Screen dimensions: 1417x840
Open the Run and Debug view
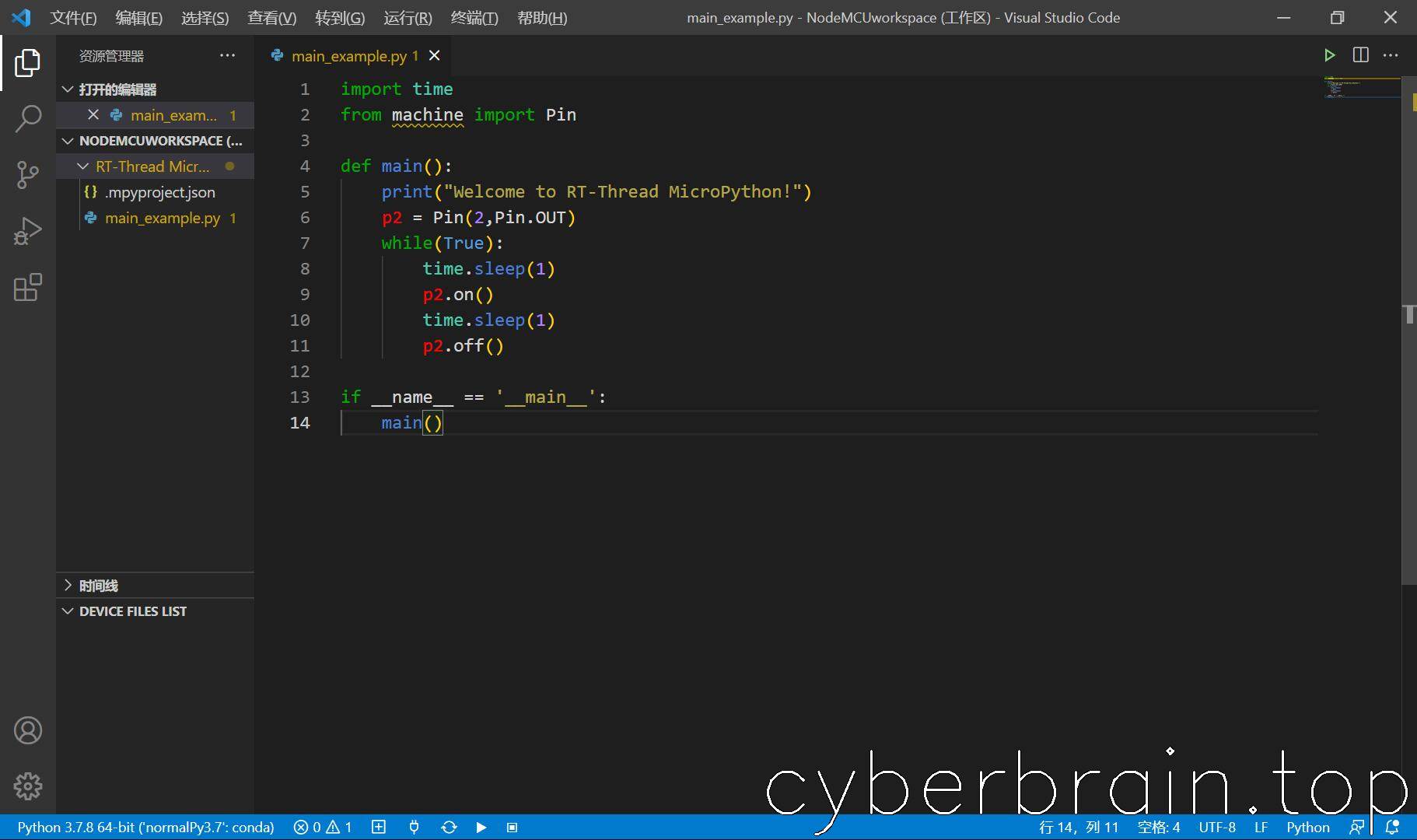pyautogui.click(x=28, y=231)
